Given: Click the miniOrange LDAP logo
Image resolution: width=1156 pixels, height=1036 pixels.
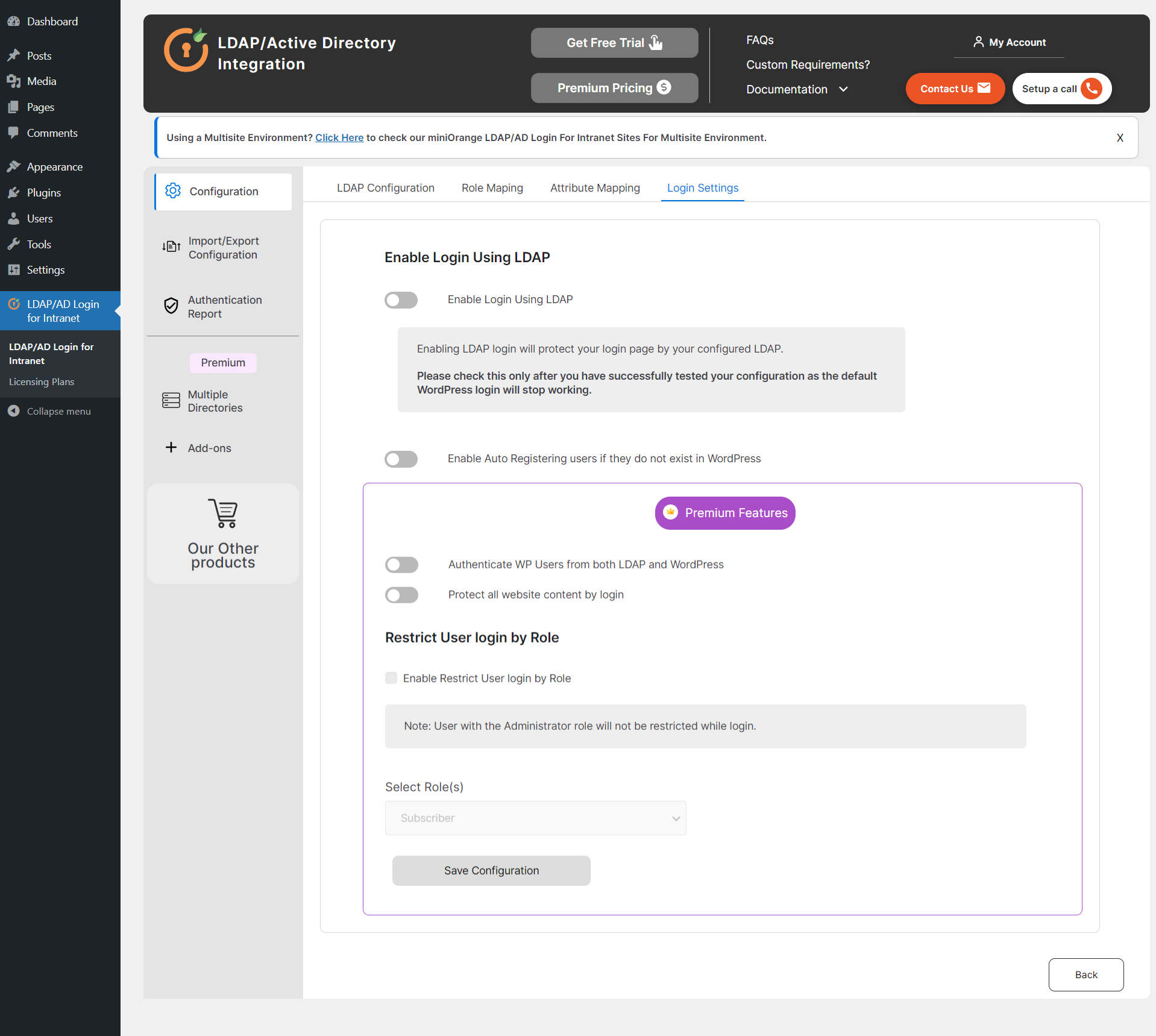Looking at the screenshot, I should pos(186,49).
